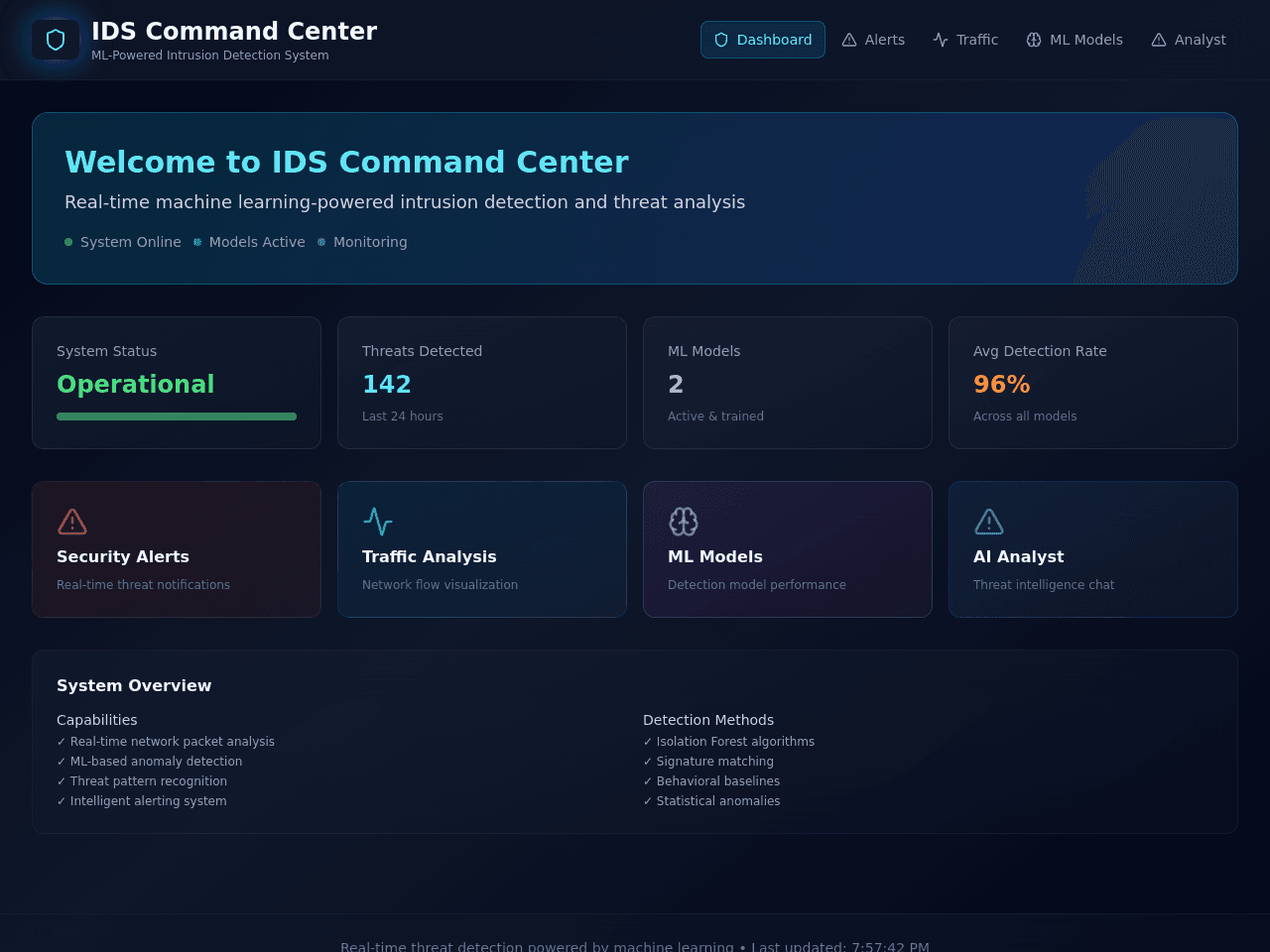Click 'ML-based anomaly detection' item
Viewport: 1270px width, 952px height.
pos(150,762)
